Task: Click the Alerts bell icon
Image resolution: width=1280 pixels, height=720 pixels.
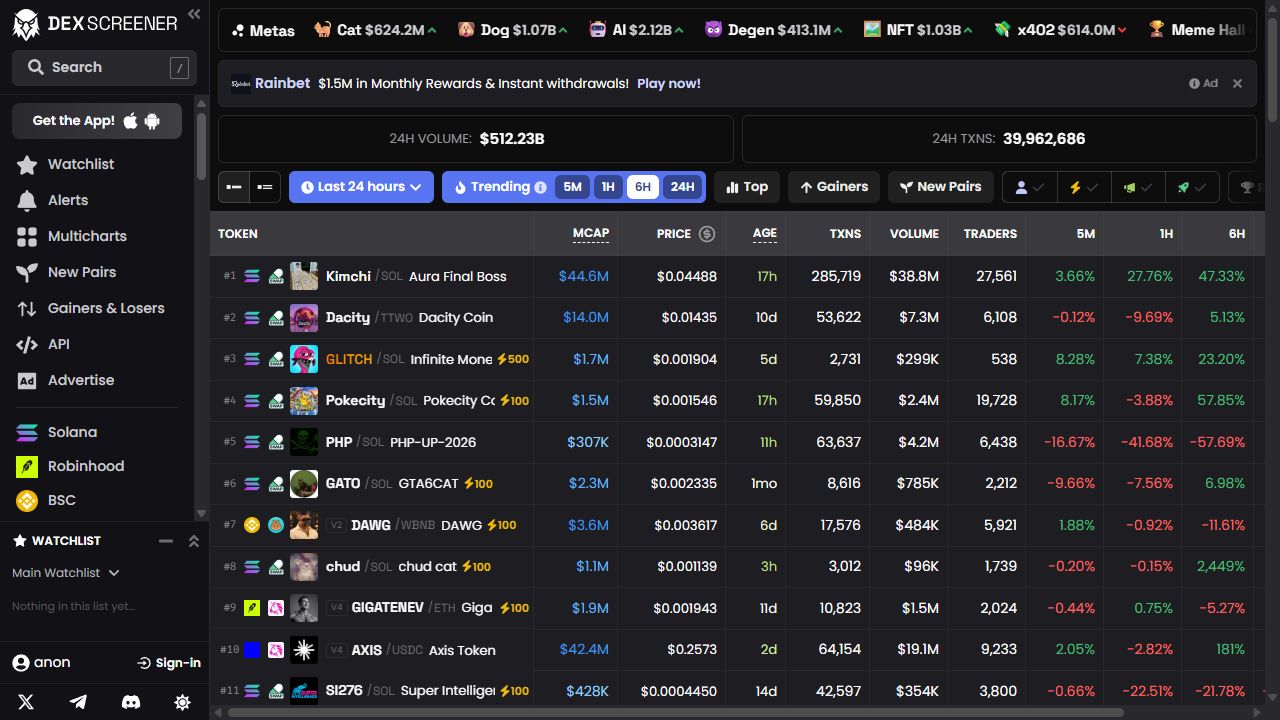Action: coord(27,200)
